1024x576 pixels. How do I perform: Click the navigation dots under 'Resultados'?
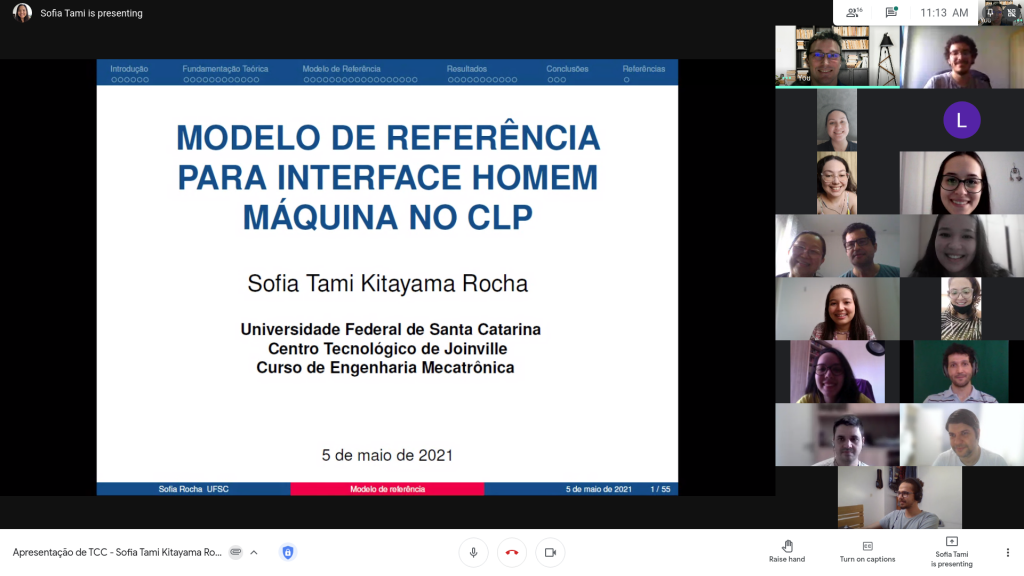tap(483, 80)
